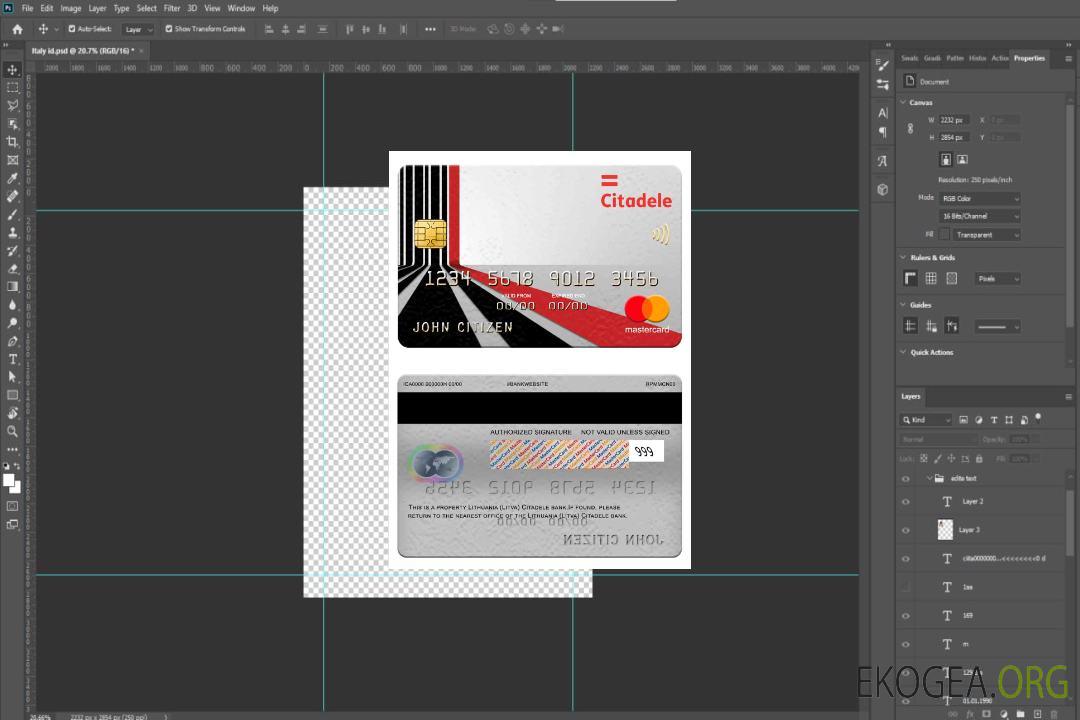Hide the Layer 2 text layer

click(x=906, y=502)
